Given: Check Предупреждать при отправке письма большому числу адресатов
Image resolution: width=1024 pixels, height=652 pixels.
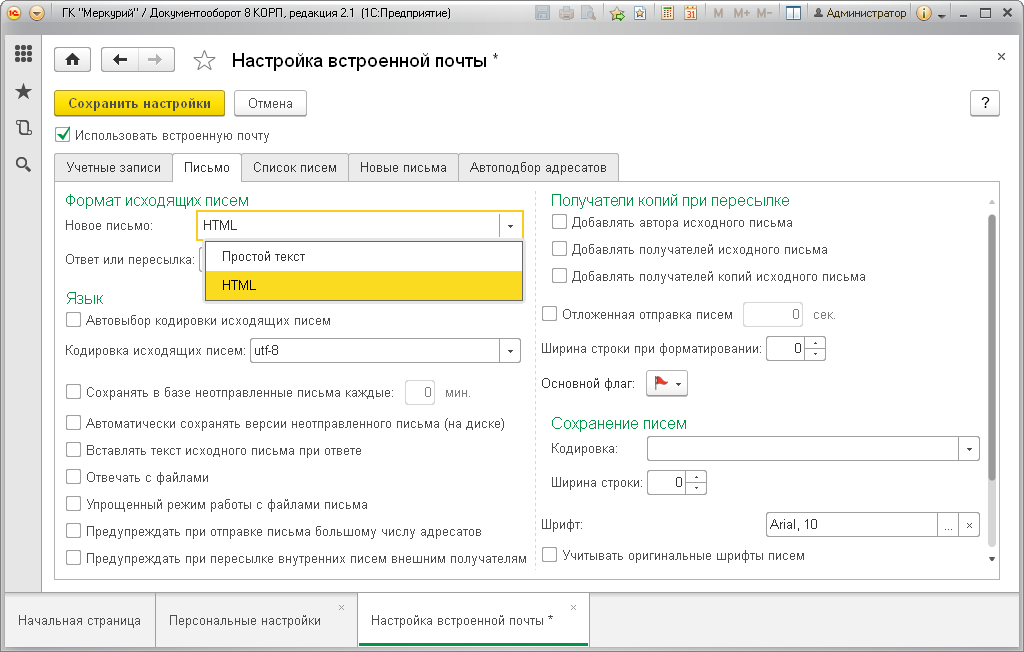Looking at the screenshot, I should [73, 530].
